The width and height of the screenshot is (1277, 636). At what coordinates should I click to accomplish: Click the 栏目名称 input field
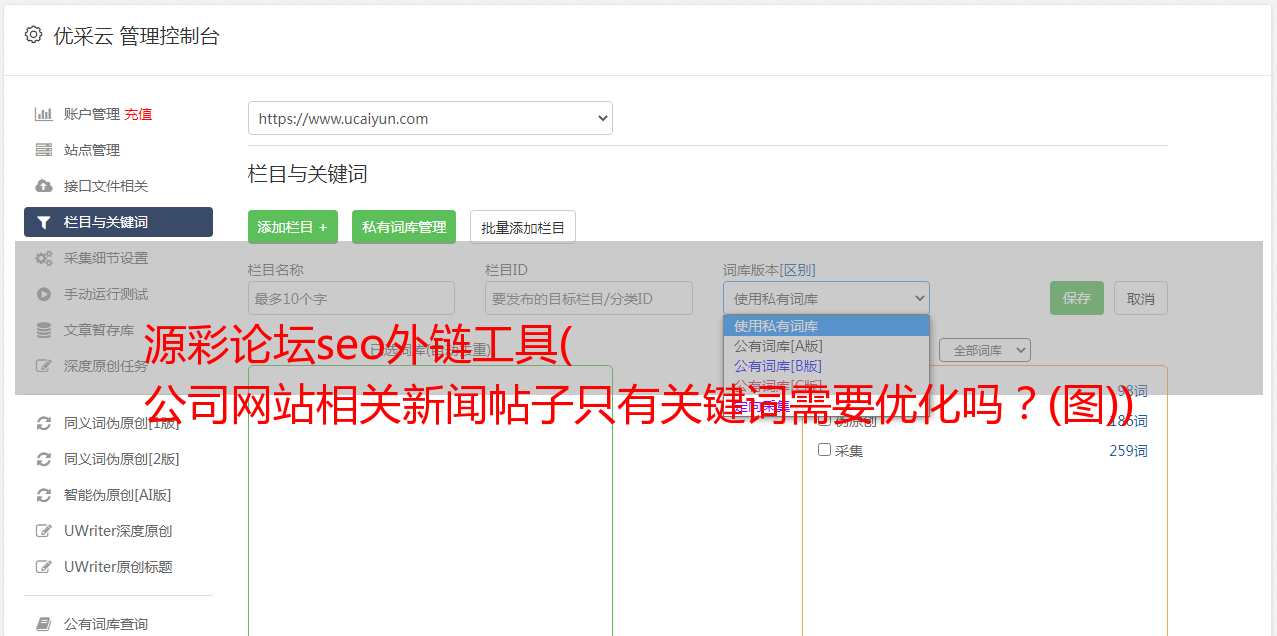[x=351, y=298]
